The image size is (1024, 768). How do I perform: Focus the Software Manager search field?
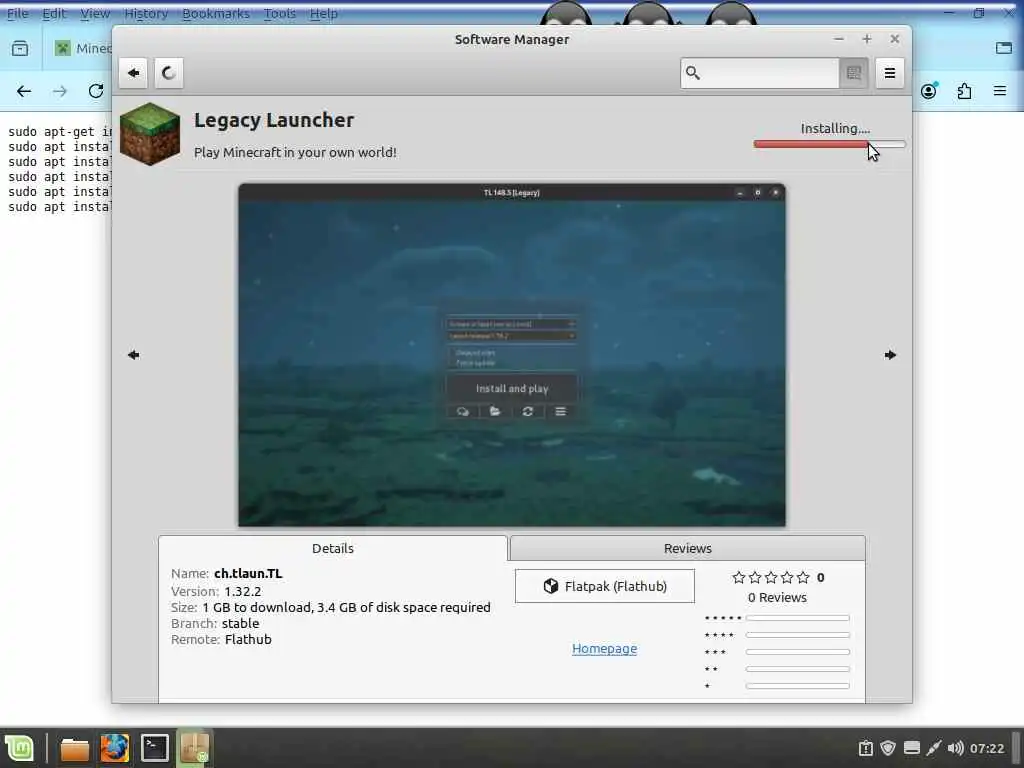tap(760, 72)
